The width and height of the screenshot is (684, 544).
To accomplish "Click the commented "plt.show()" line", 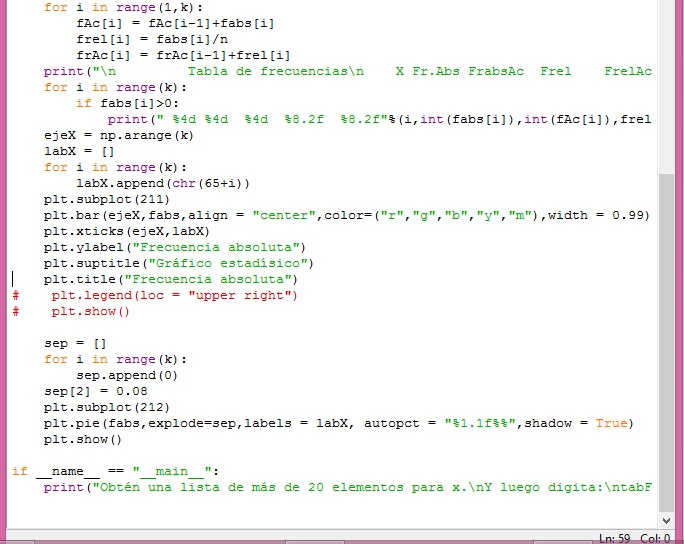I will pyautogui.click(x=71, y=311).
